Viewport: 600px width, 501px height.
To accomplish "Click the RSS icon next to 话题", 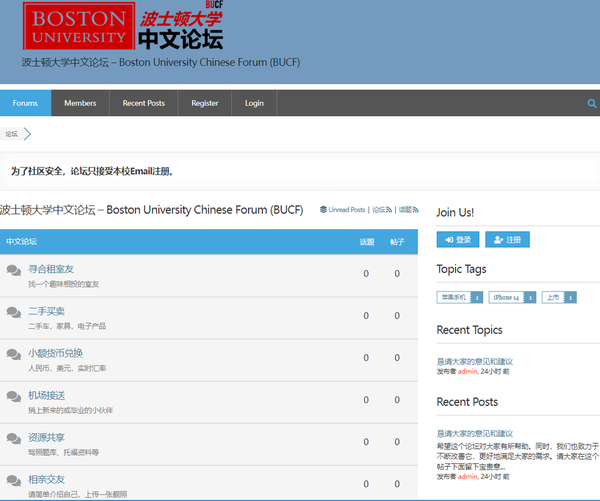I will point(416,210).
